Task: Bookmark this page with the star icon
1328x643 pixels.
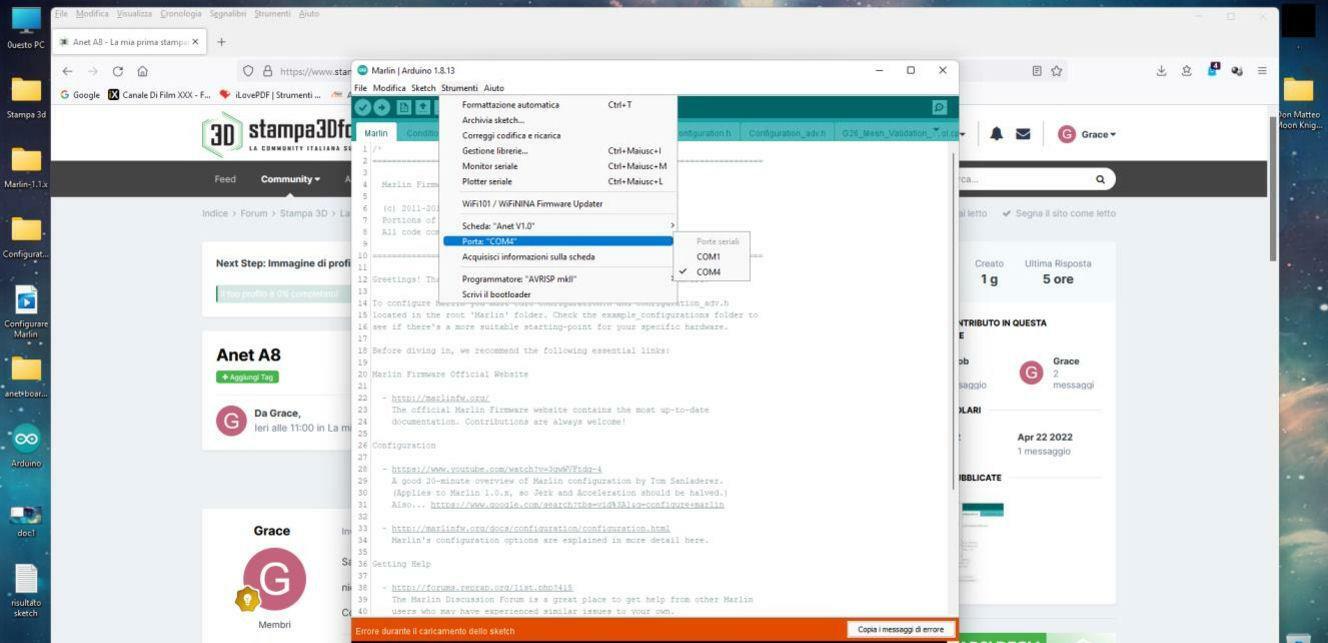Action: point(1056,71)
